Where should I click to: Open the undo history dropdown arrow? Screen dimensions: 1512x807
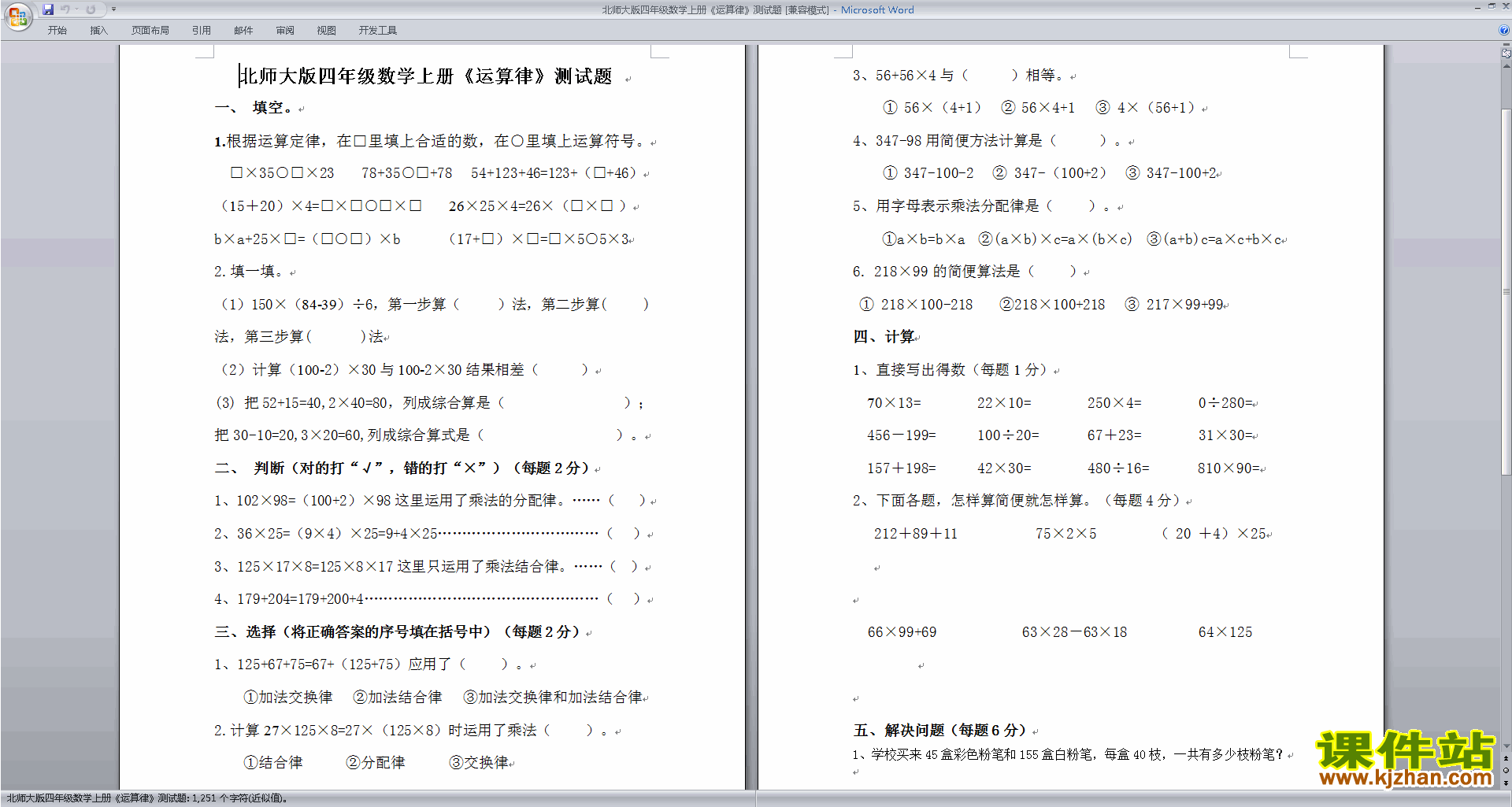[x=76, y=9]
